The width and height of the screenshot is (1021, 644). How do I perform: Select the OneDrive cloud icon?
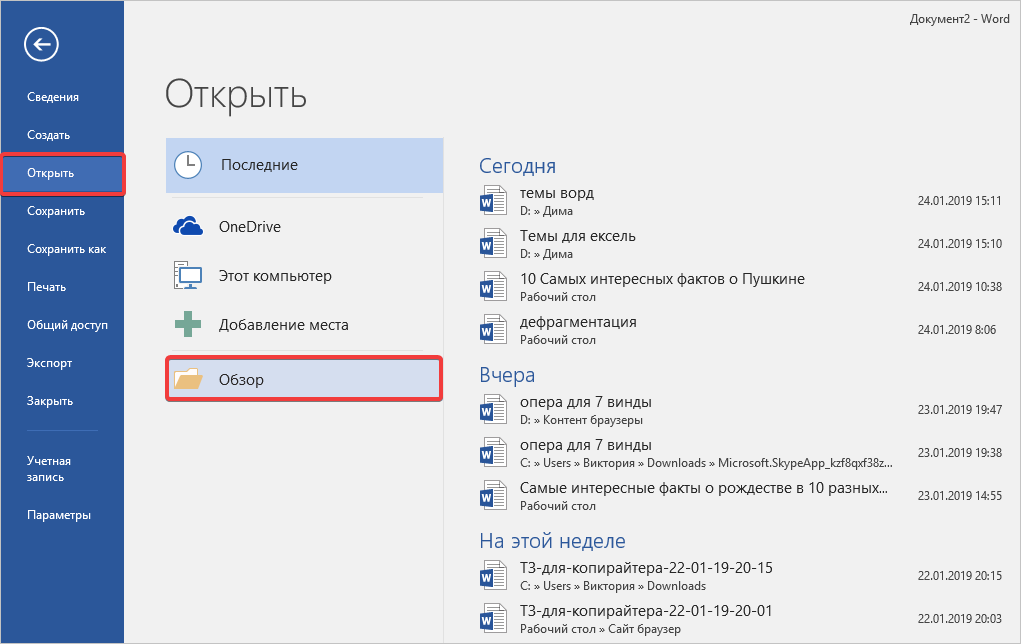click(188, 227)
